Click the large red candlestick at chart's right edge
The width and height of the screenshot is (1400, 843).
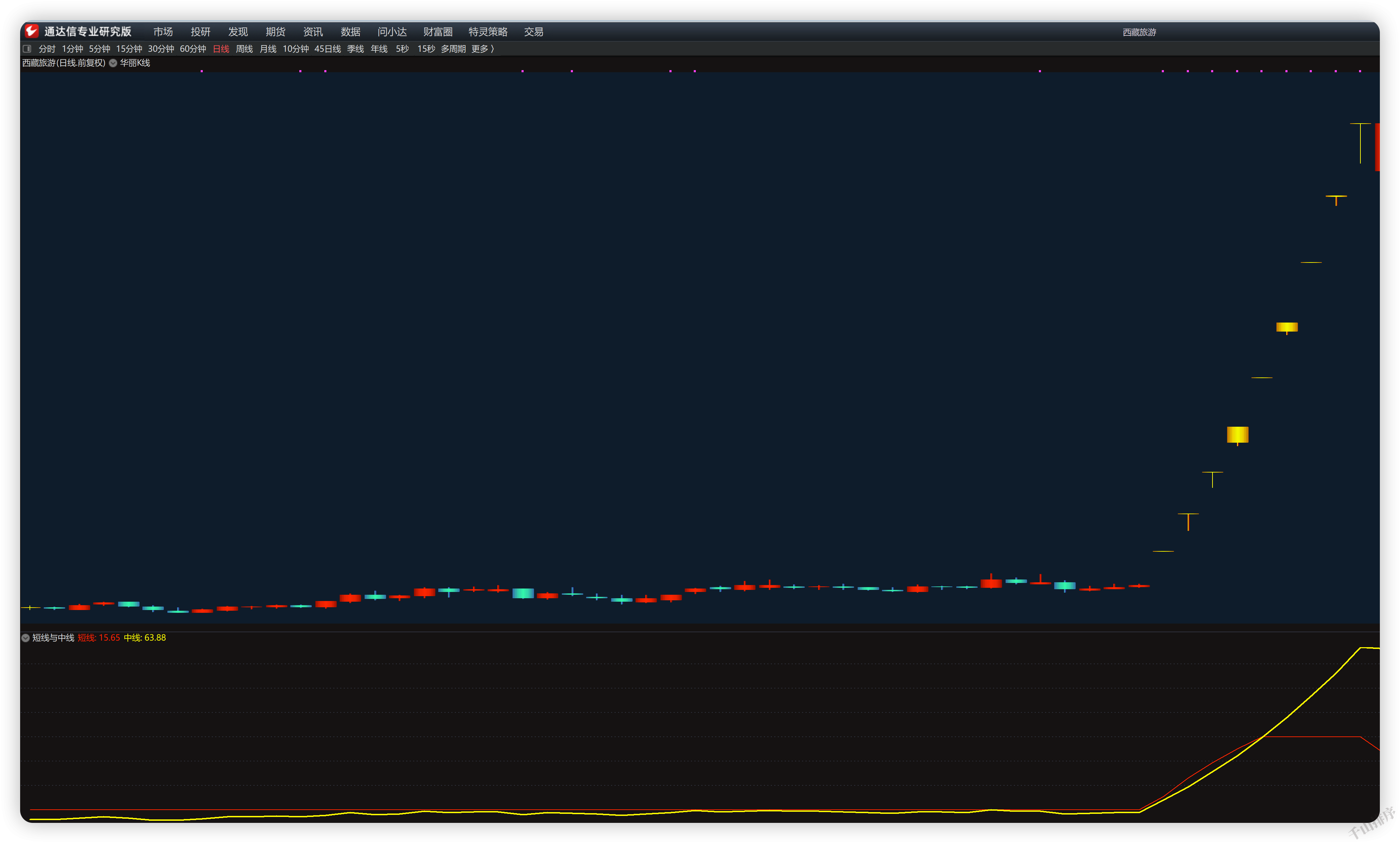click(x=1377, y=147)
